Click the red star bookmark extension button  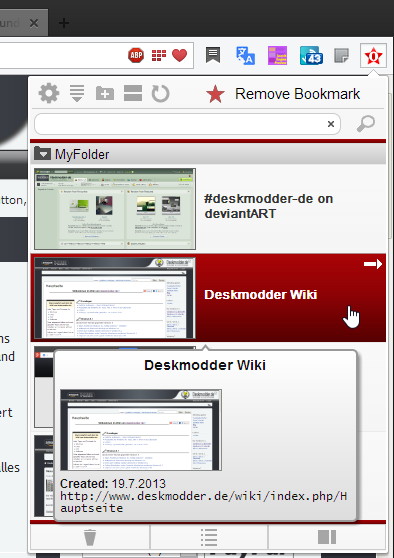tap(373, 56)
